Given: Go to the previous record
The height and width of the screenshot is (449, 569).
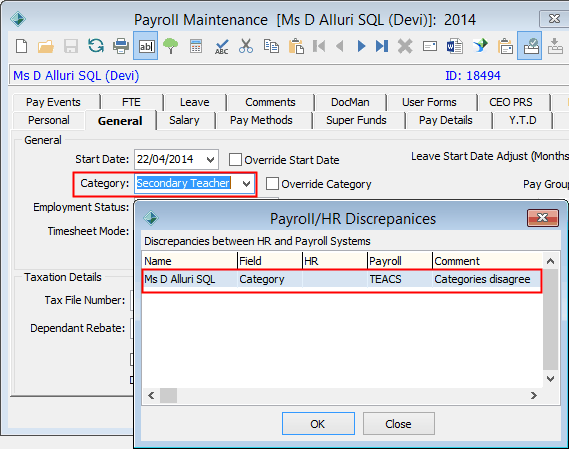Looking at the screenshot, I should tap(340, 46).
